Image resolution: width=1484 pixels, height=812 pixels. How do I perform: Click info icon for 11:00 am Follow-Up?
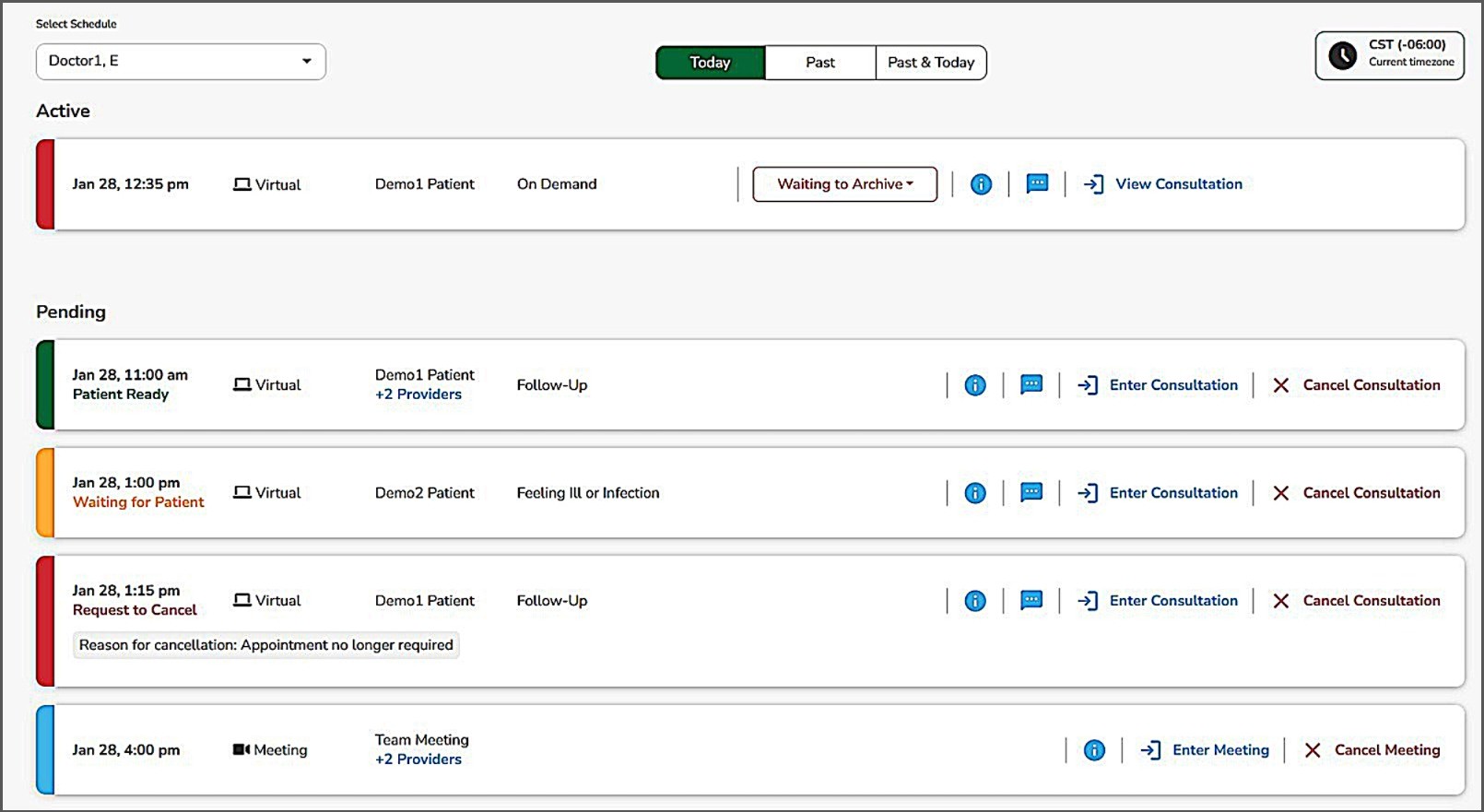pos(974,385)
